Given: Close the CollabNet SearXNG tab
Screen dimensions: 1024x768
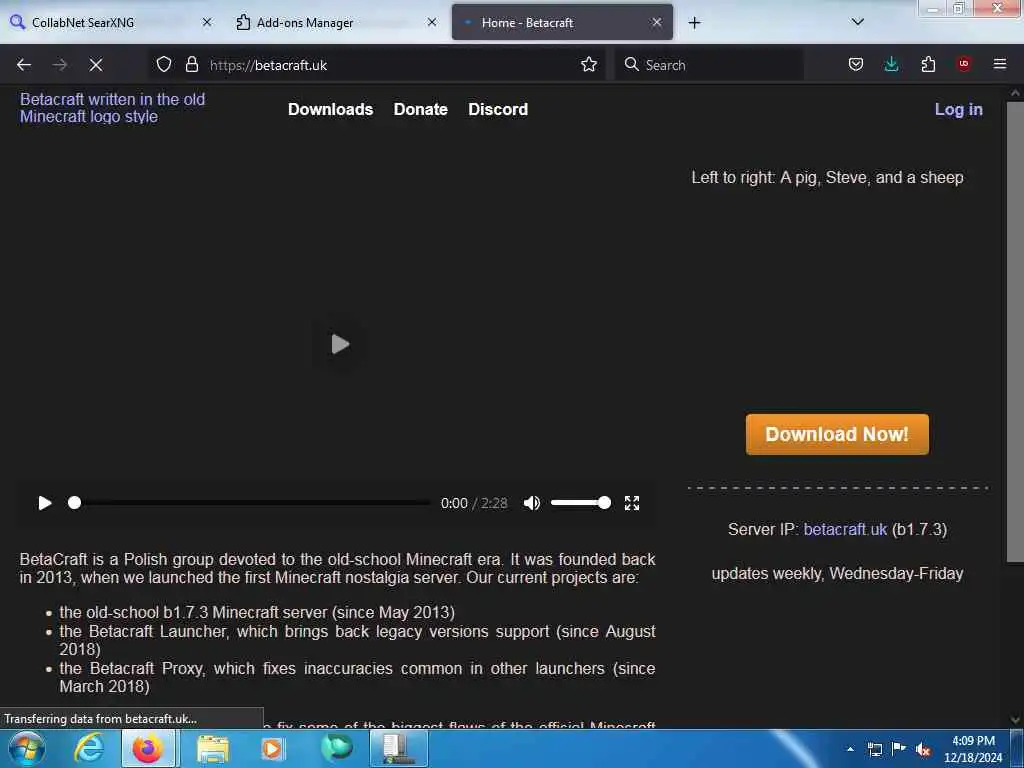Looking at the screenshot, I should 207,22.
